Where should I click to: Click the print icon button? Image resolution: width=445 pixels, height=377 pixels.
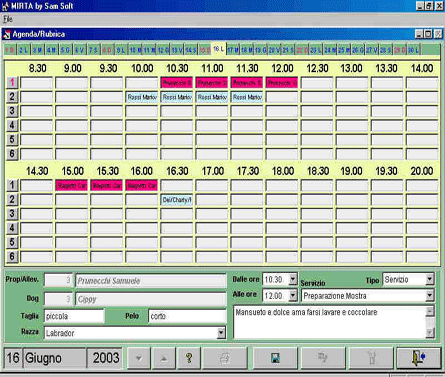point(225,358)
